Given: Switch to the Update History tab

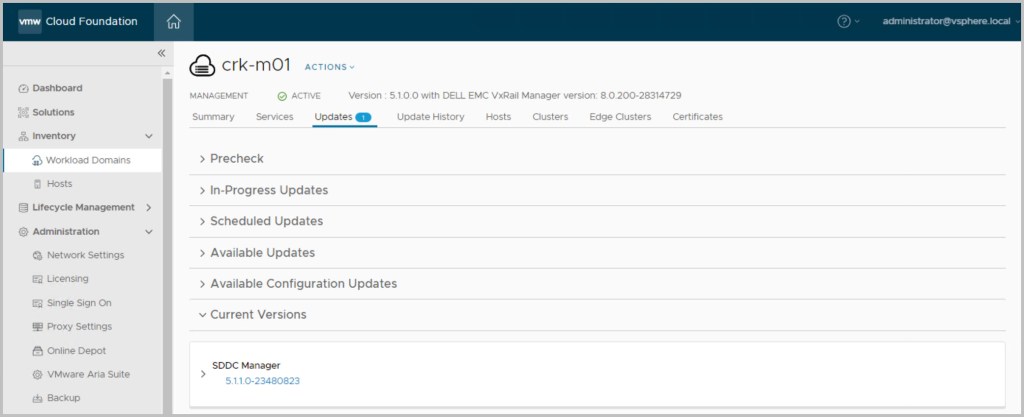Looking at the screenshot, I should tap(430, 117).
